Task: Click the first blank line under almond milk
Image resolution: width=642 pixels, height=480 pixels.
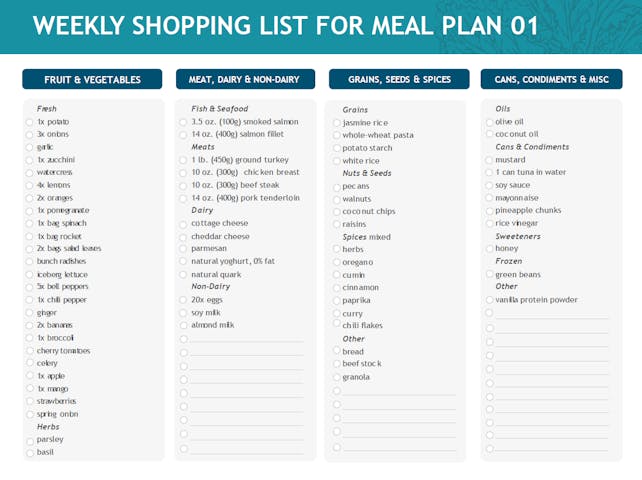Action: coord(246,339)
